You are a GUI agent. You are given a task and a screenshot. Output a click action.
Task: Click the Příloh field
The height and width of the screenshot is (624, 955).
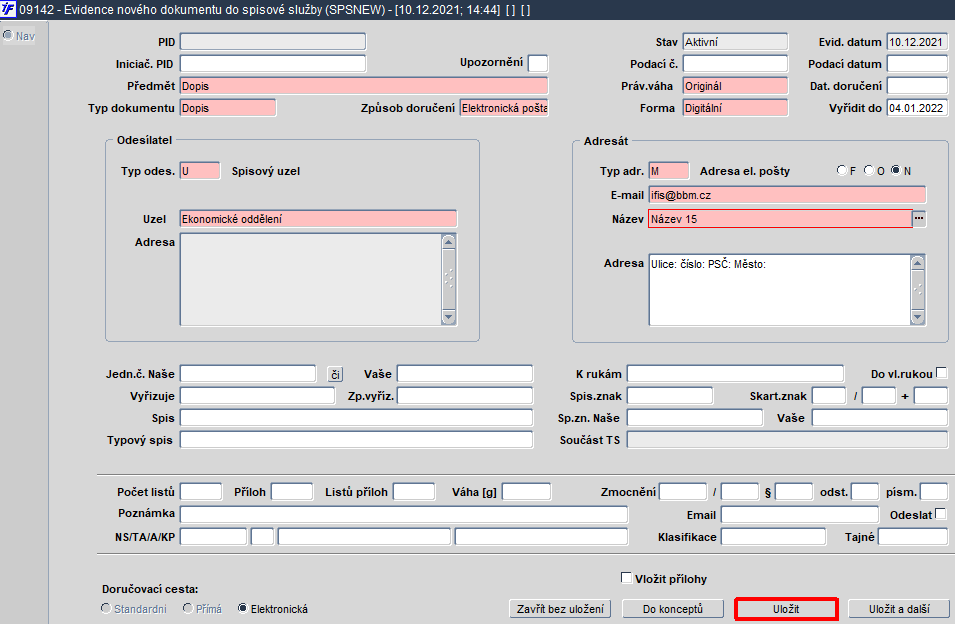tap(292, 491)
